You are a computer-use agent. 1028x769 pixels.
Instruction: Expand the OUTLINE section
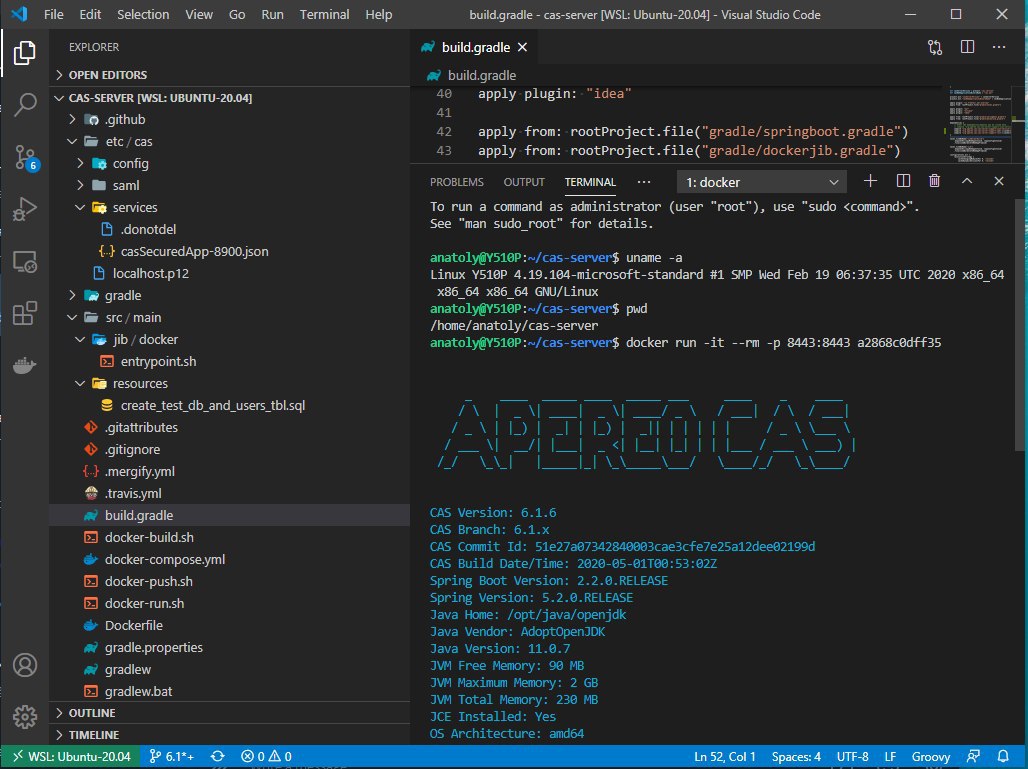pyautogui.click(x=229, y=713)
